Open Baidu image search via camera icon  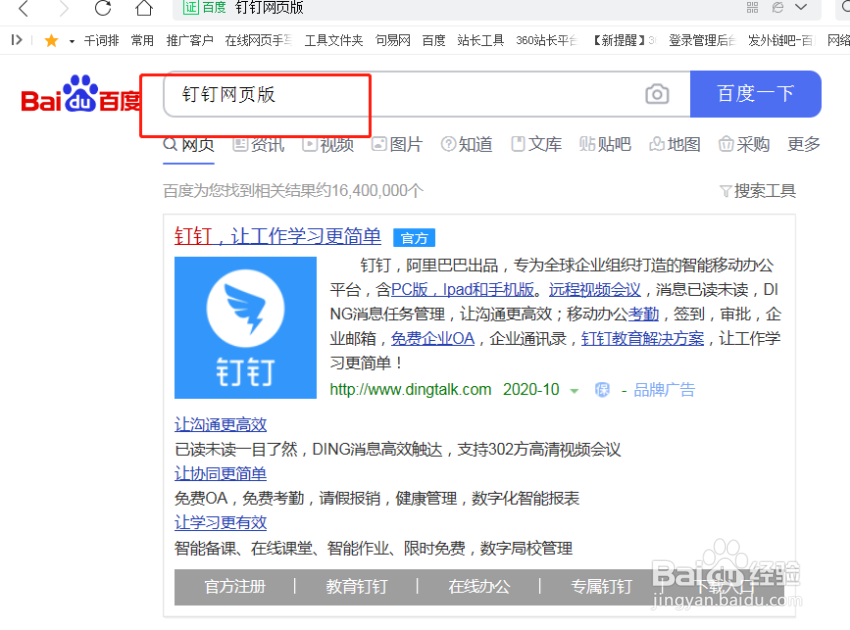point(657,92)
